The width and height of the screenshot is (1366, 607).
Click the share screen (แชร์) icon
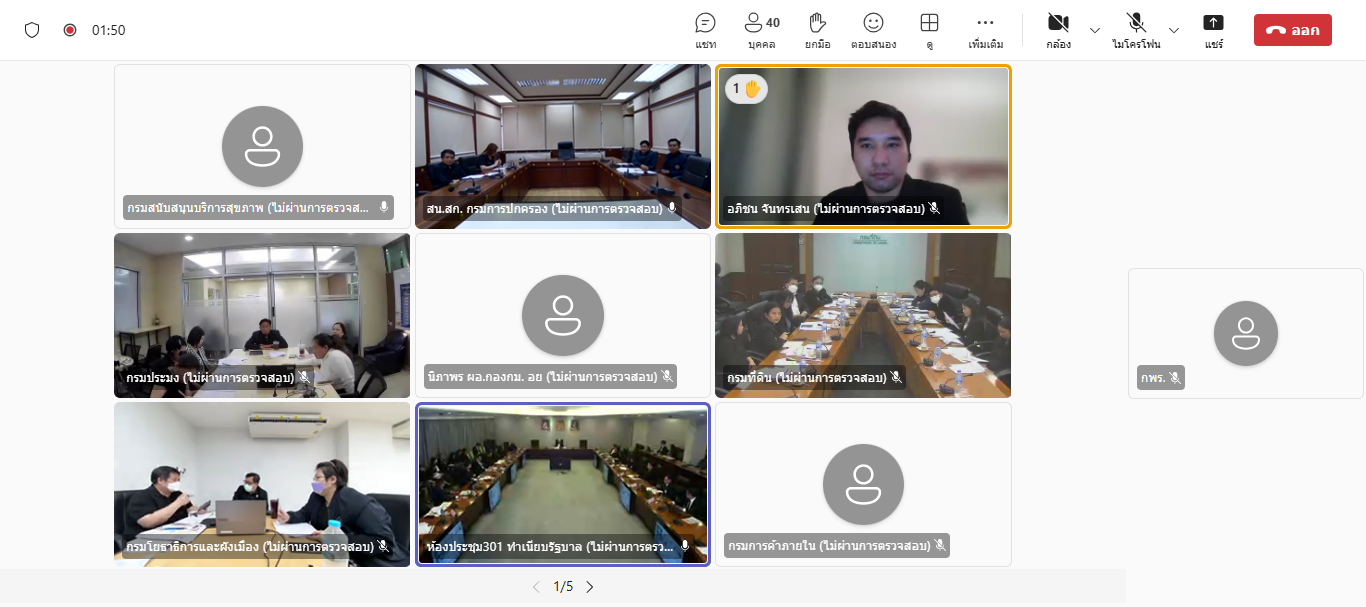coord(1213,24)
